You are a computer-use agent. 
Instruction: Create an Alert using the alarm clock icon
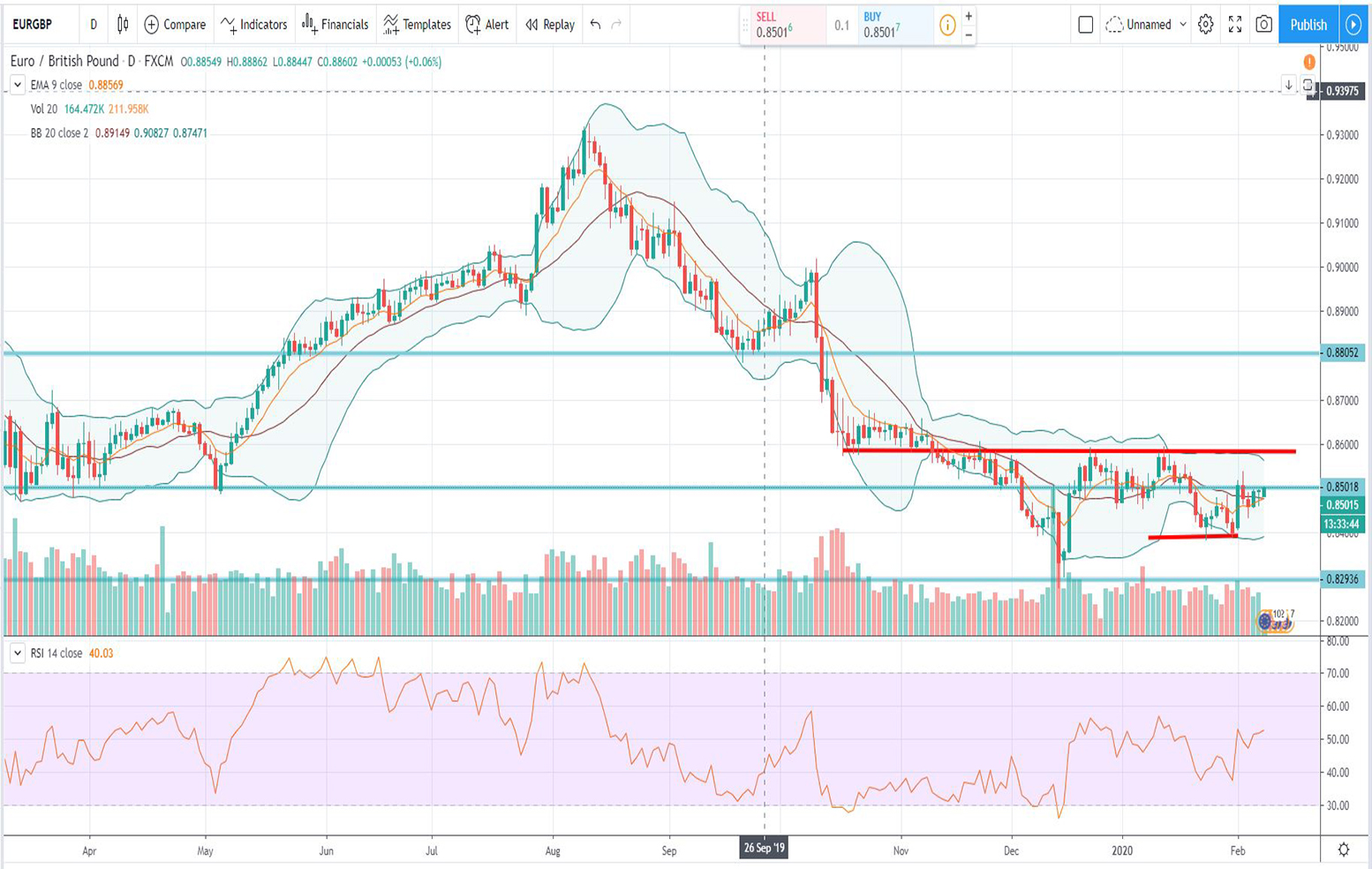[x=486, y=25]
